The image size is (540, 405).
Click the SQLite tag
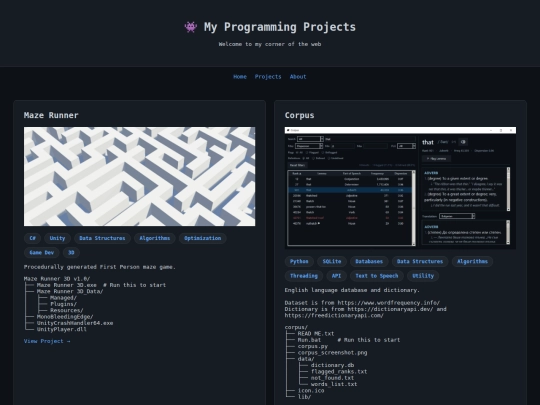(x=332, y=261)
